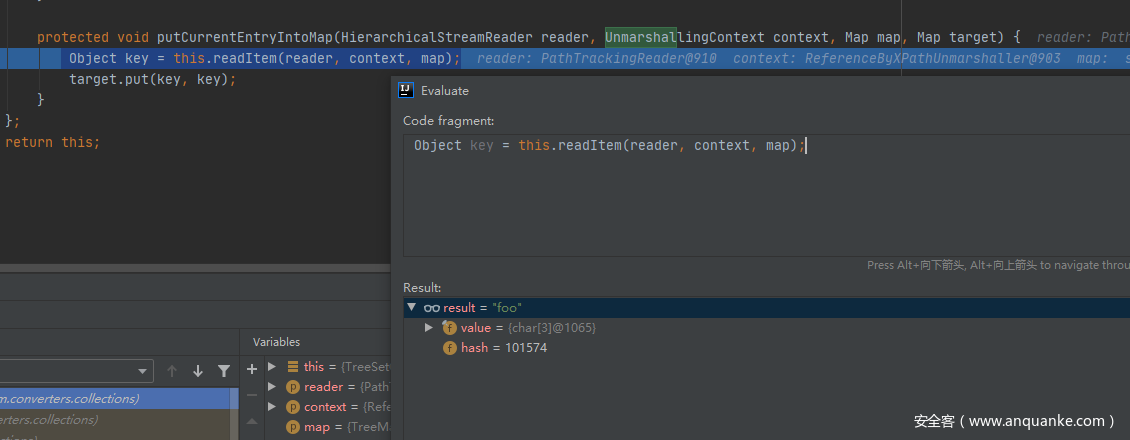This screenshot has width=1130, height=440.
Task: Collapse the result = "foo" node
Action: click(x=412, y=308)
